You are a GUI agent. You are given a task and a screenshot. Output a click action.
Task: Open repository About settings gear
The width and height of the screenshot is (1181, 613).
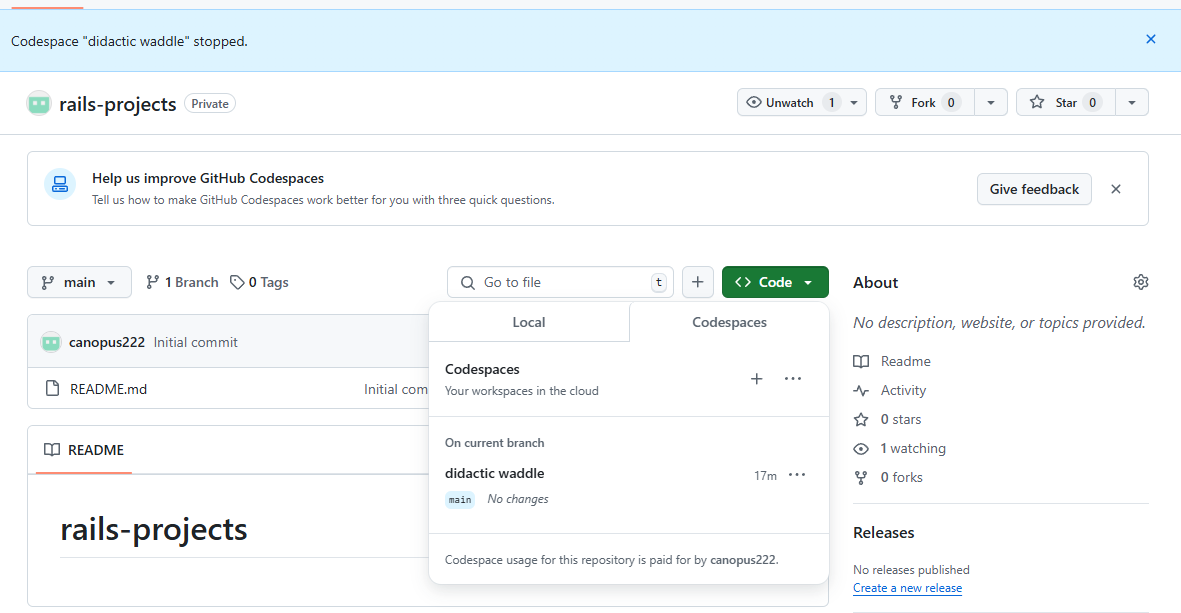click(1140, 283)
